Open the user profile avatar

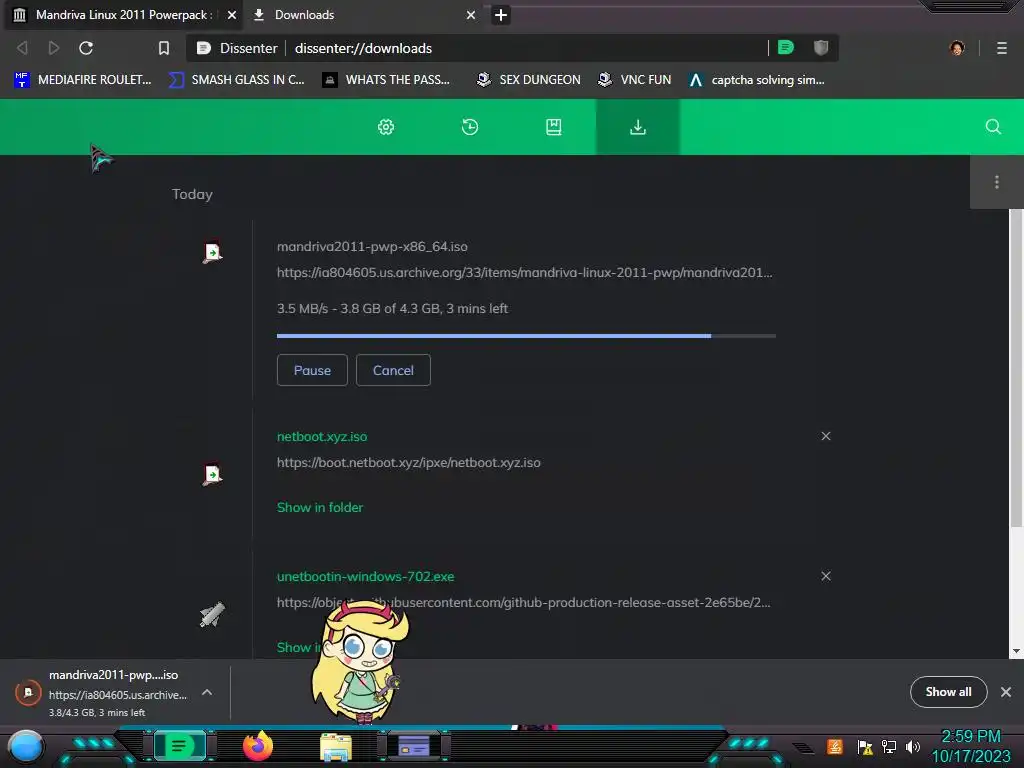click(957, 48)
